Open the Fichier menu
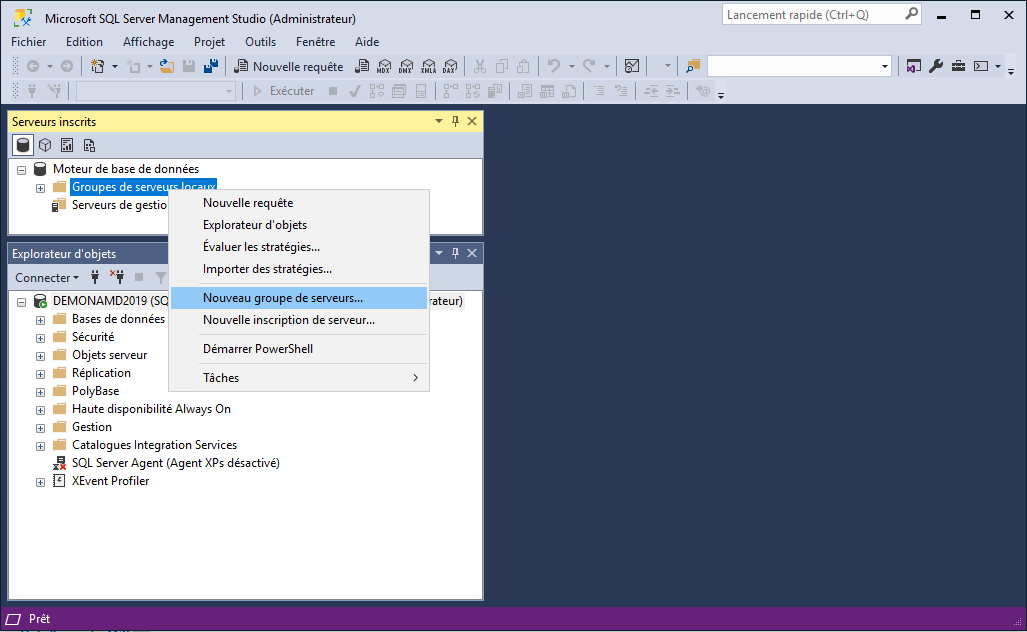Image resolution: width=1027 pixels, height=632 pixels. pos(29,42)
